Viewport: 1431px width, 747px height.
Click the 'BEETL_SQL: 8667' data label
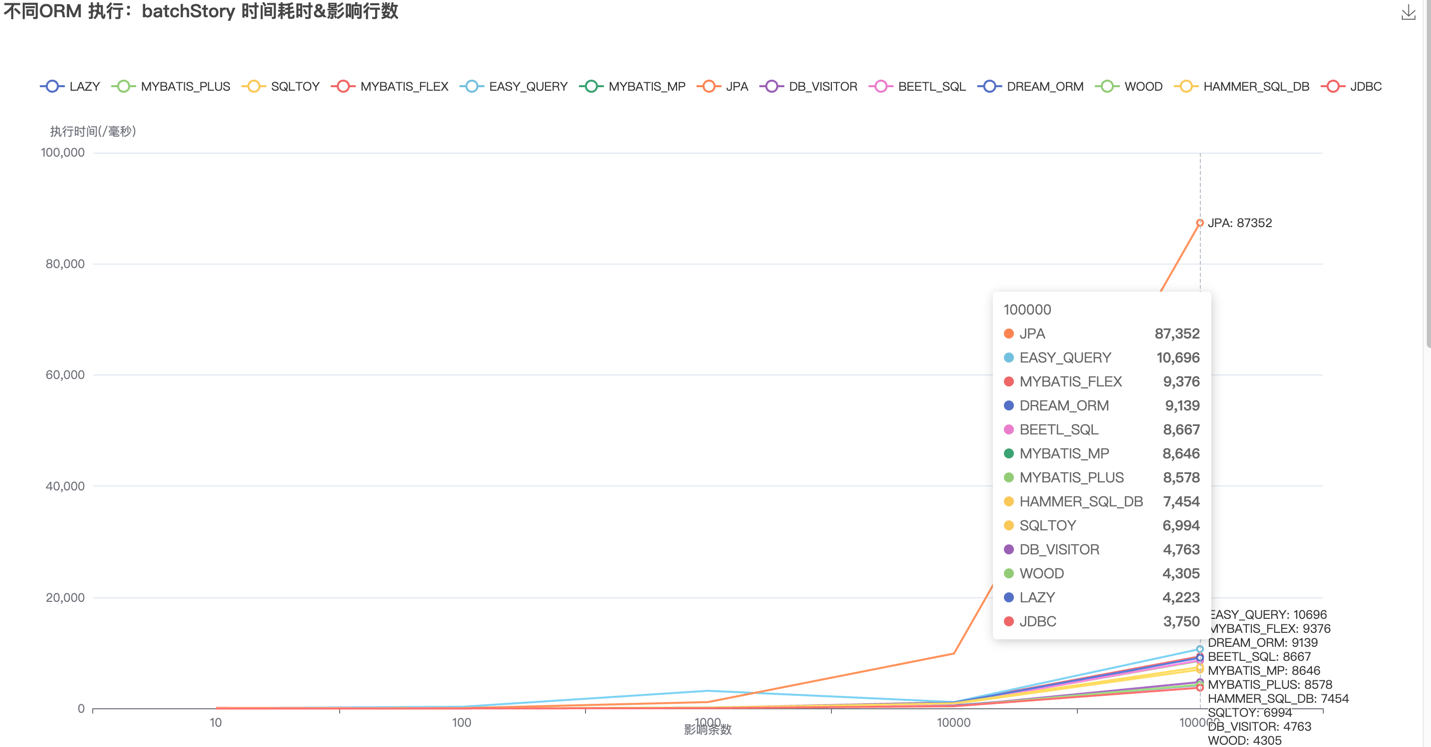click(1259, 657)
